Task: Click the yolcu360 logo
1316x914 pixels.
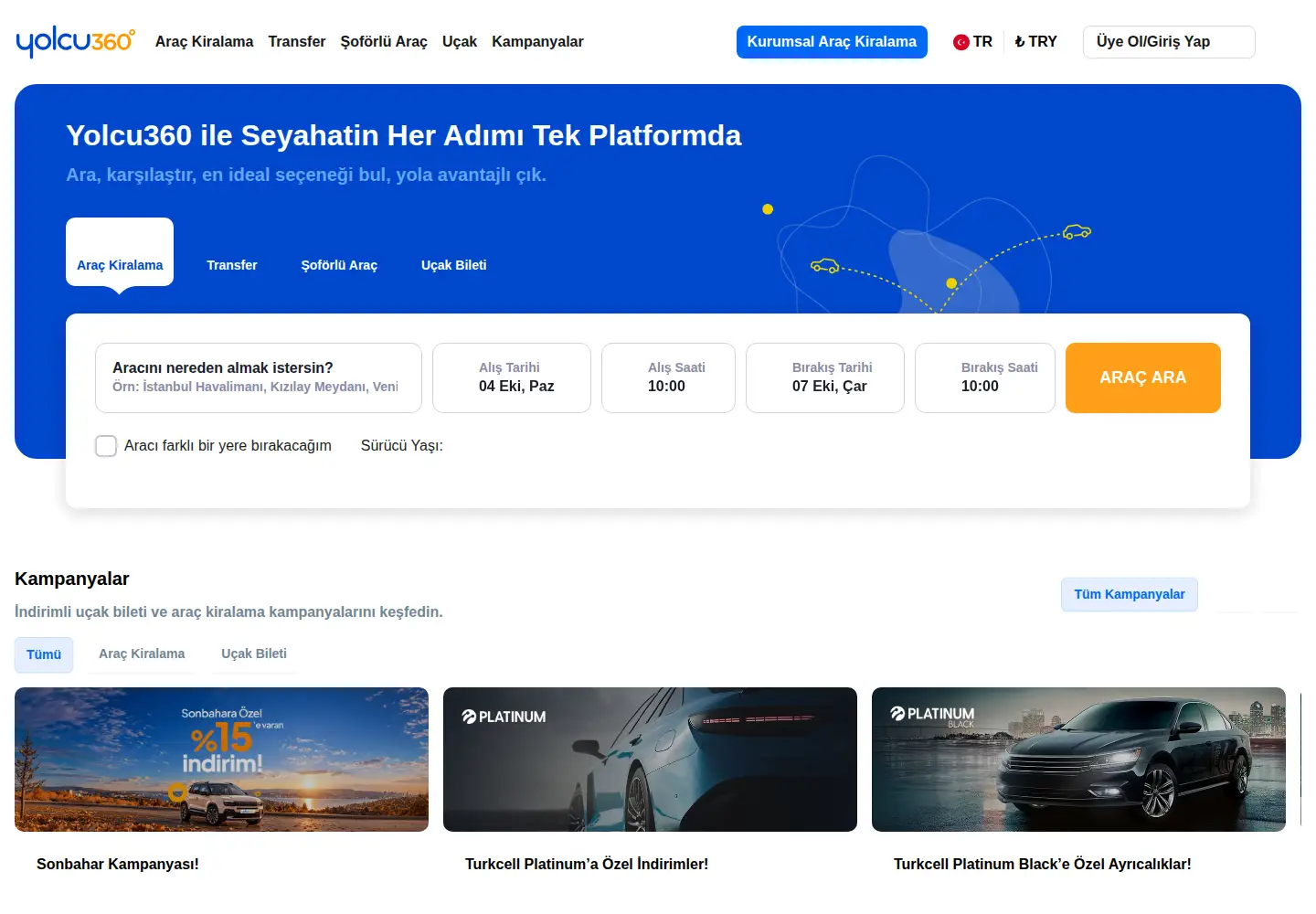Action: 76,42
